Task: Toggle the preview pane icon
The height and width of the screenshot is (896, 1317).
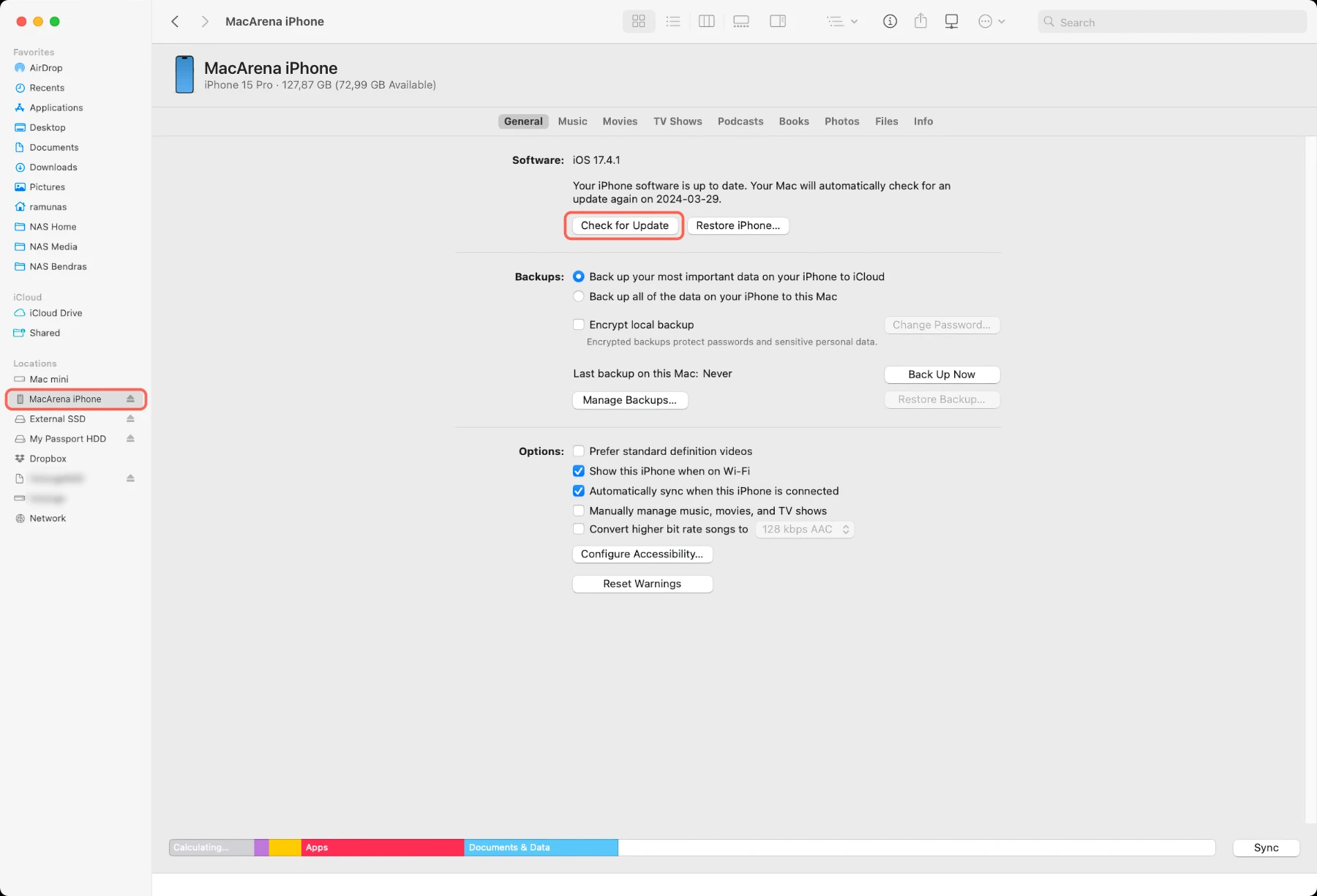Action: click(778, 22)
